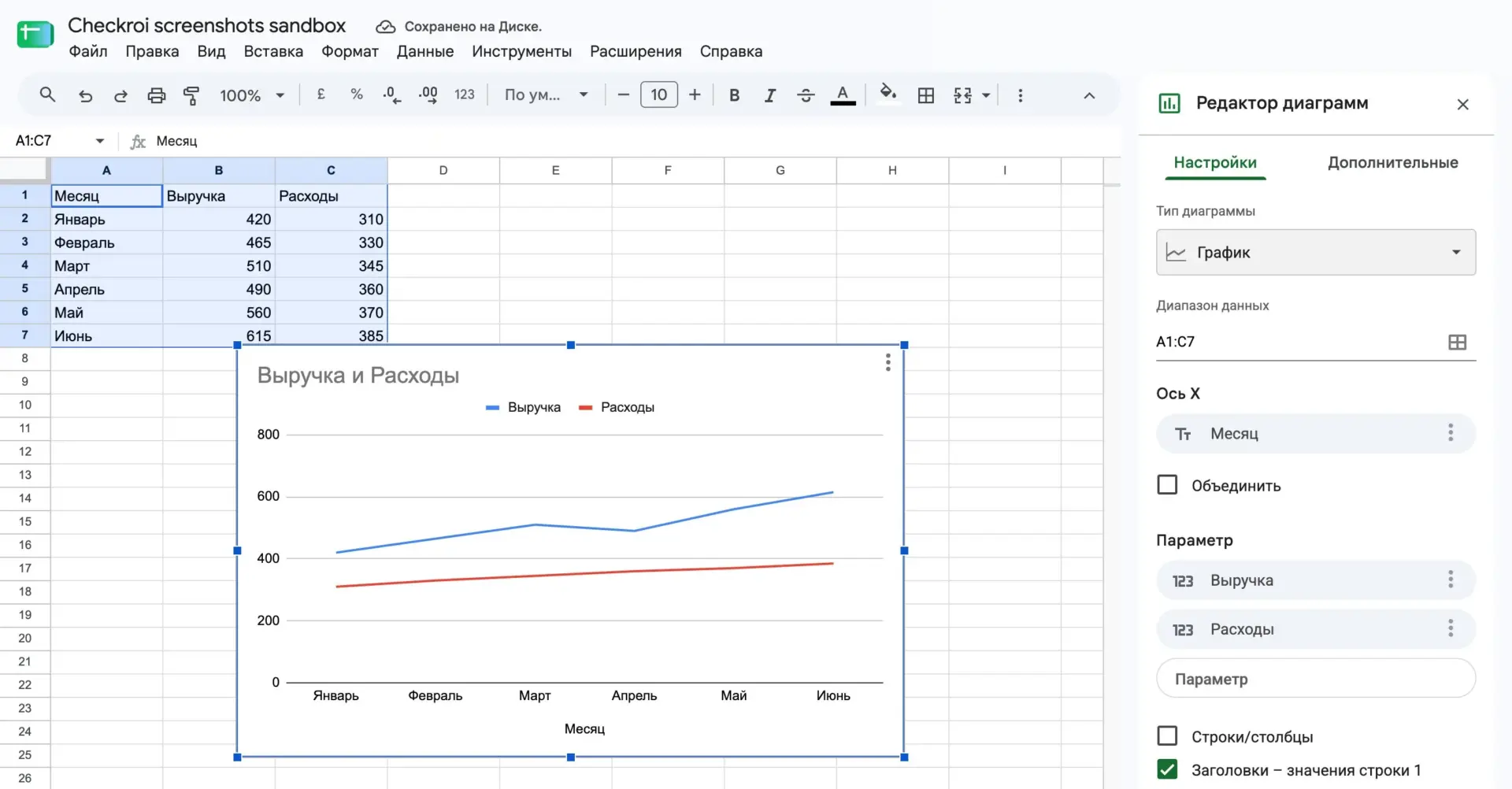Open options for the Выручка series
This screenshot has width=1512, height=789.
1450,580
